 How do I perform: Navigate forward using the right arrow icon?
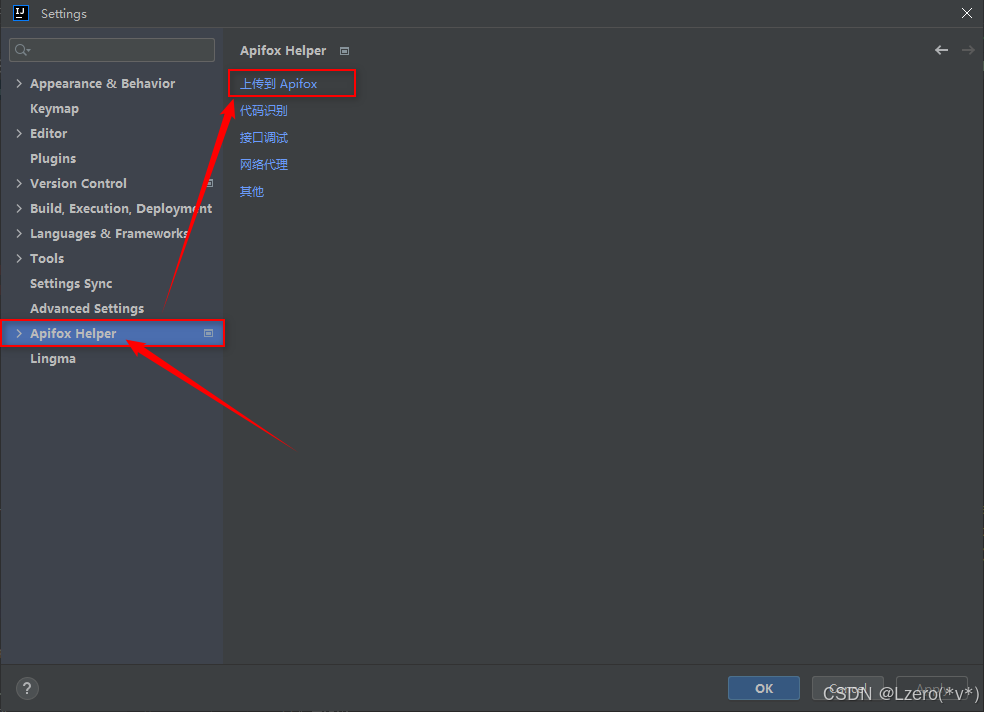(967, 49)
